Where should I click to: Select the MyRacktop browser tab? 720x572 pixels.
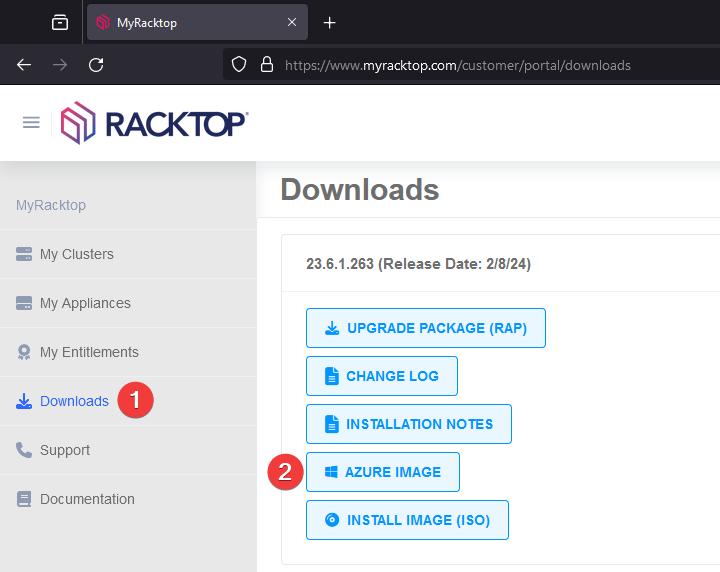pos(197,22)
